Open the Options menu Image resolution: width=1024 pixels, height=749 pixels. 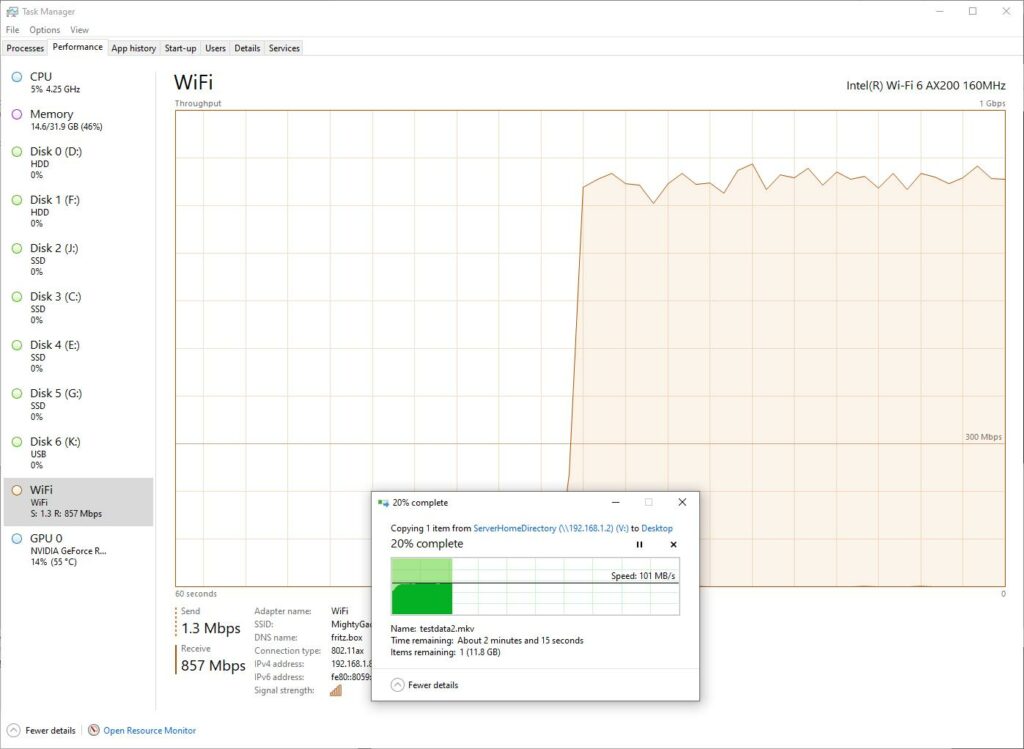44,30
